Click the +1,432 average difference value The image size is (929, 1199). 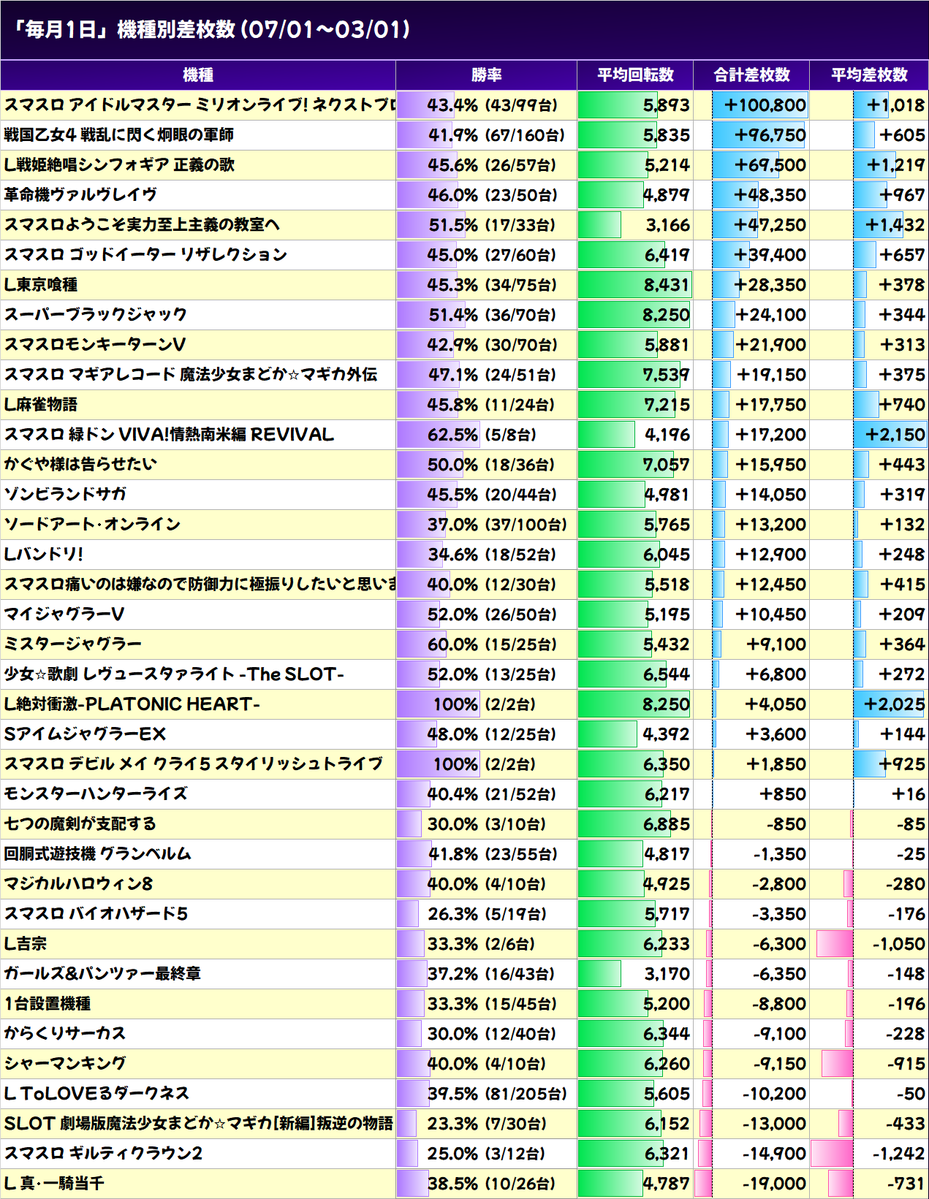coord(895,225)
